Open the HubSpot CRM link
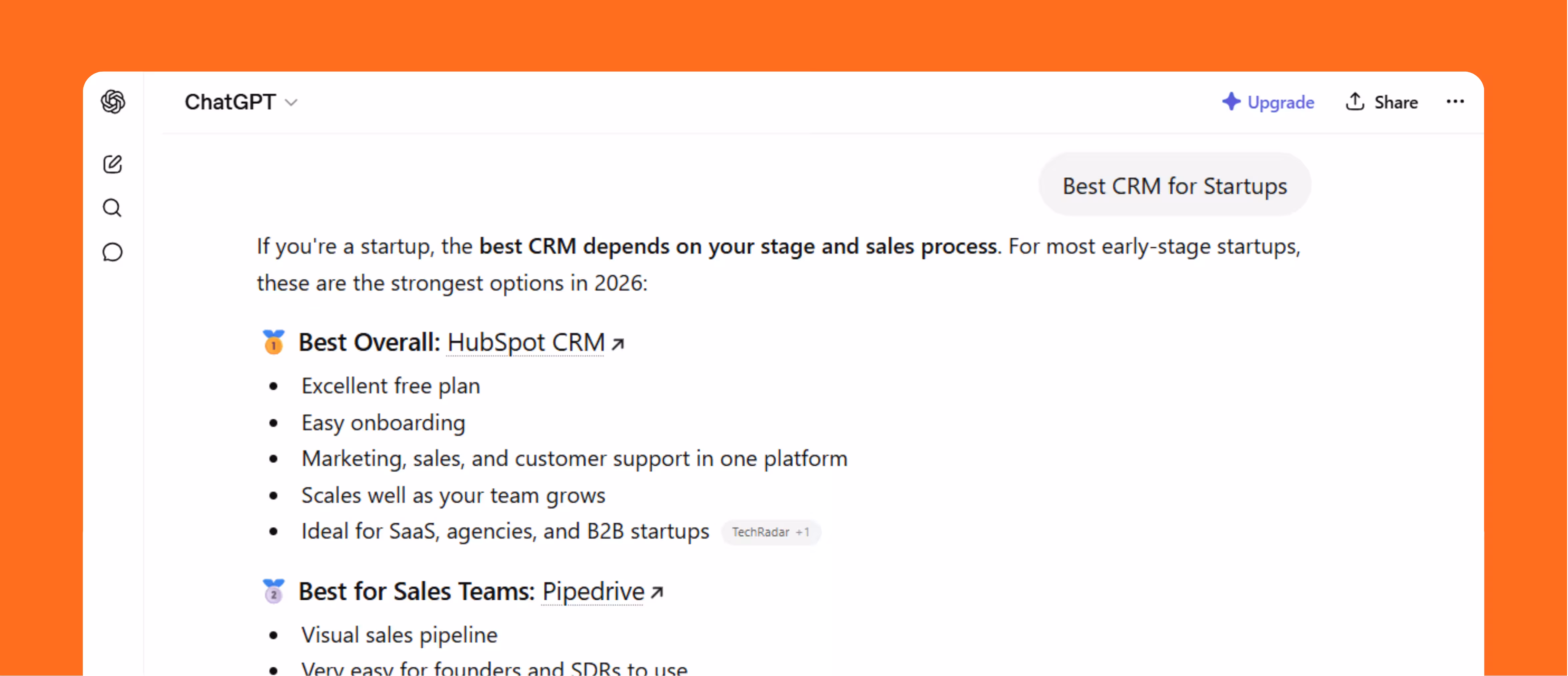Viewport: 1568px width, 676px height. (526, 342)
